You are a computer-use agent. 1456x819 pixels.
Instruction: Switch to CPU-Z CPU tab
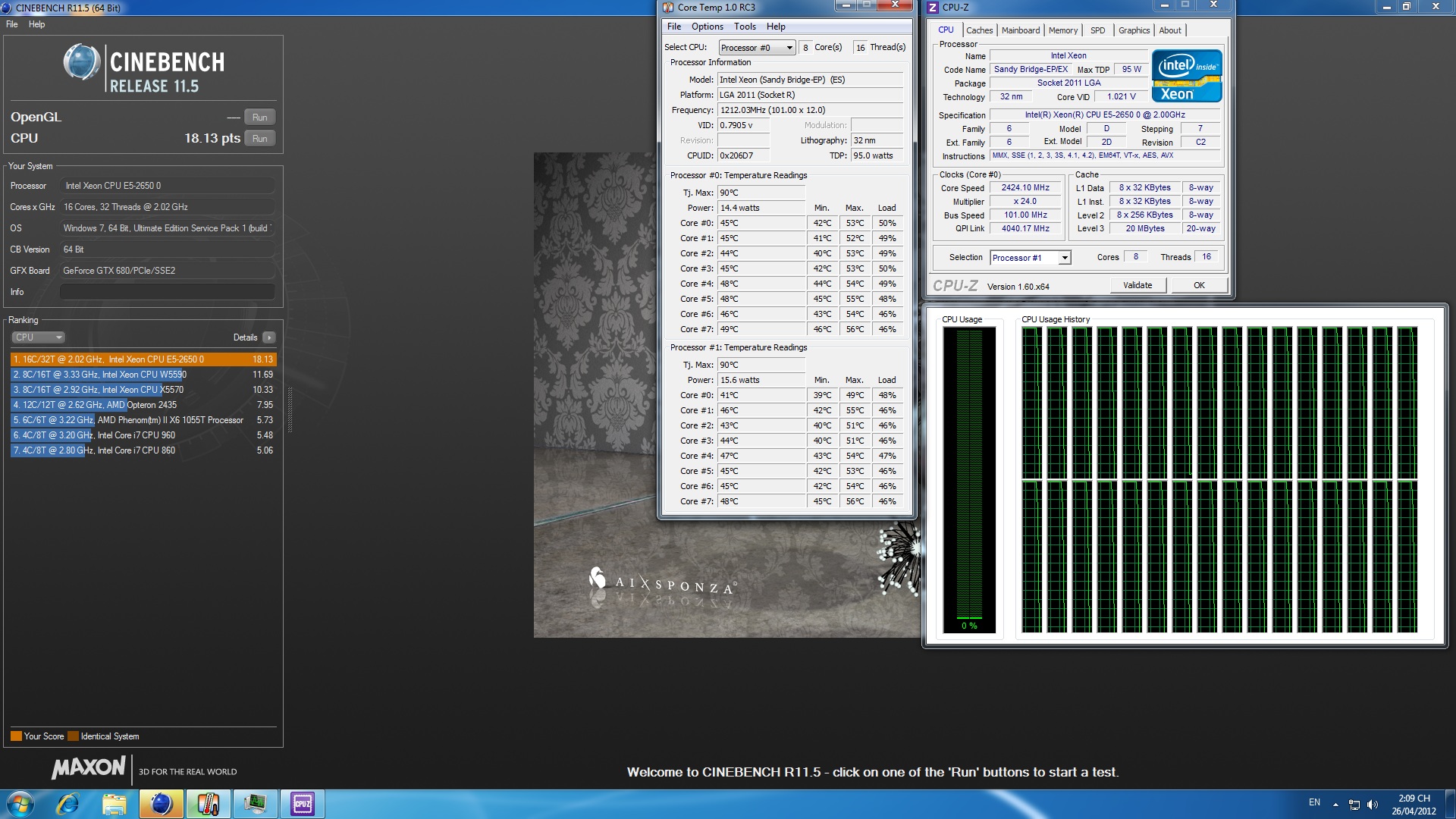click(946, 30)
